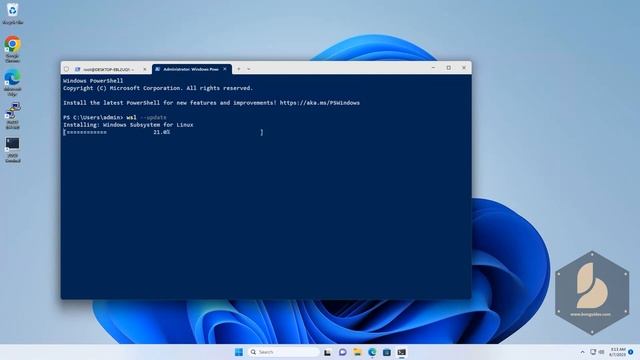Open volume control in system tray
The height and width of the screenshot is (360, 640).
click(x=601, y=352)
